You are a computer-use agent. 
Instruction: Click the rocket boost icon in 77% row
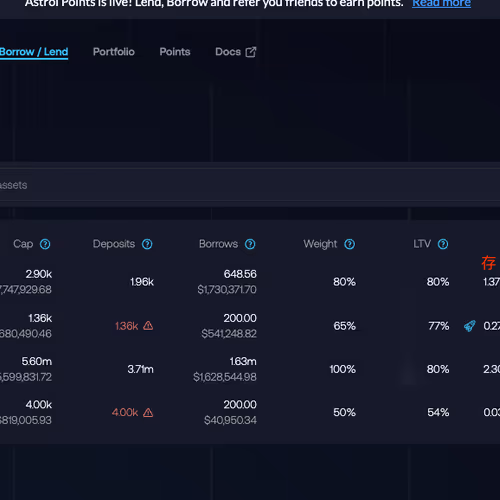[470, 326]
